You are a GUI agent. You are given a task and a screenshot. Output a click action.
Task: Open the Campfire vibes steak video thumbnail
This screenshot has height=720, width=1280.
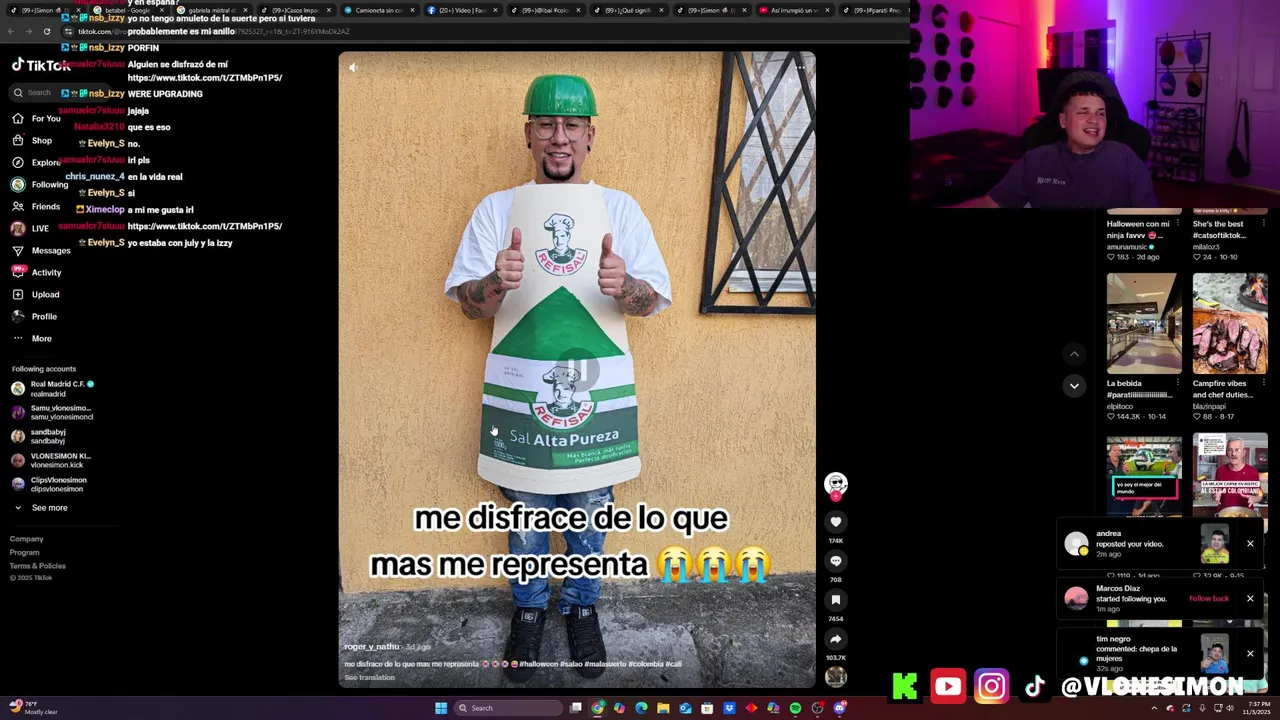(x=1230, y=324)
